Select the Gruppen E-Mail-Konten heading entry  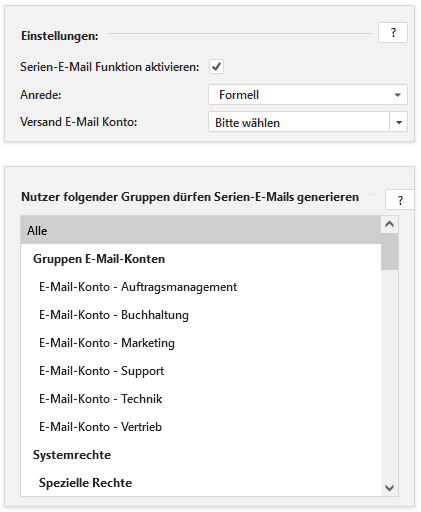tap(201, 259)
